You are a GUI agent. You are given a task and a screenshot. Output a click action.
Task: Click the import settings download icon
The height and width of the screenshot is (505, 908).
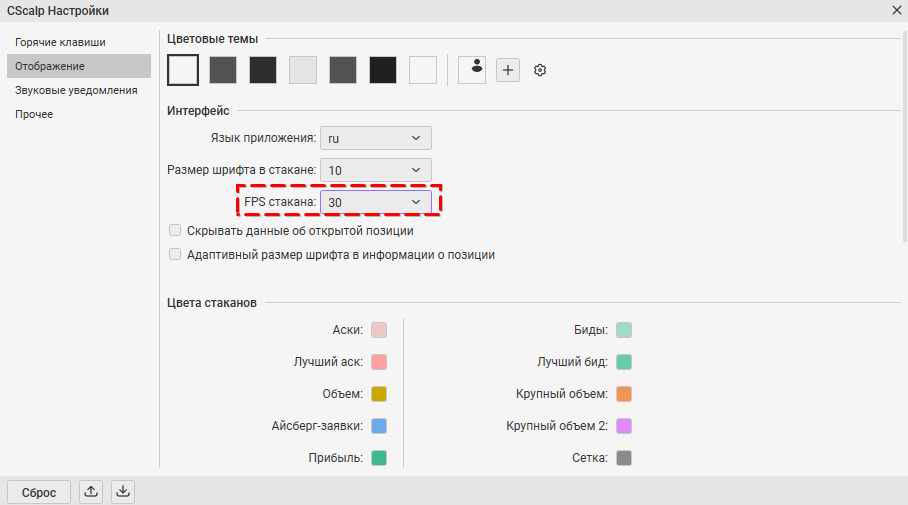coord(122,491)
